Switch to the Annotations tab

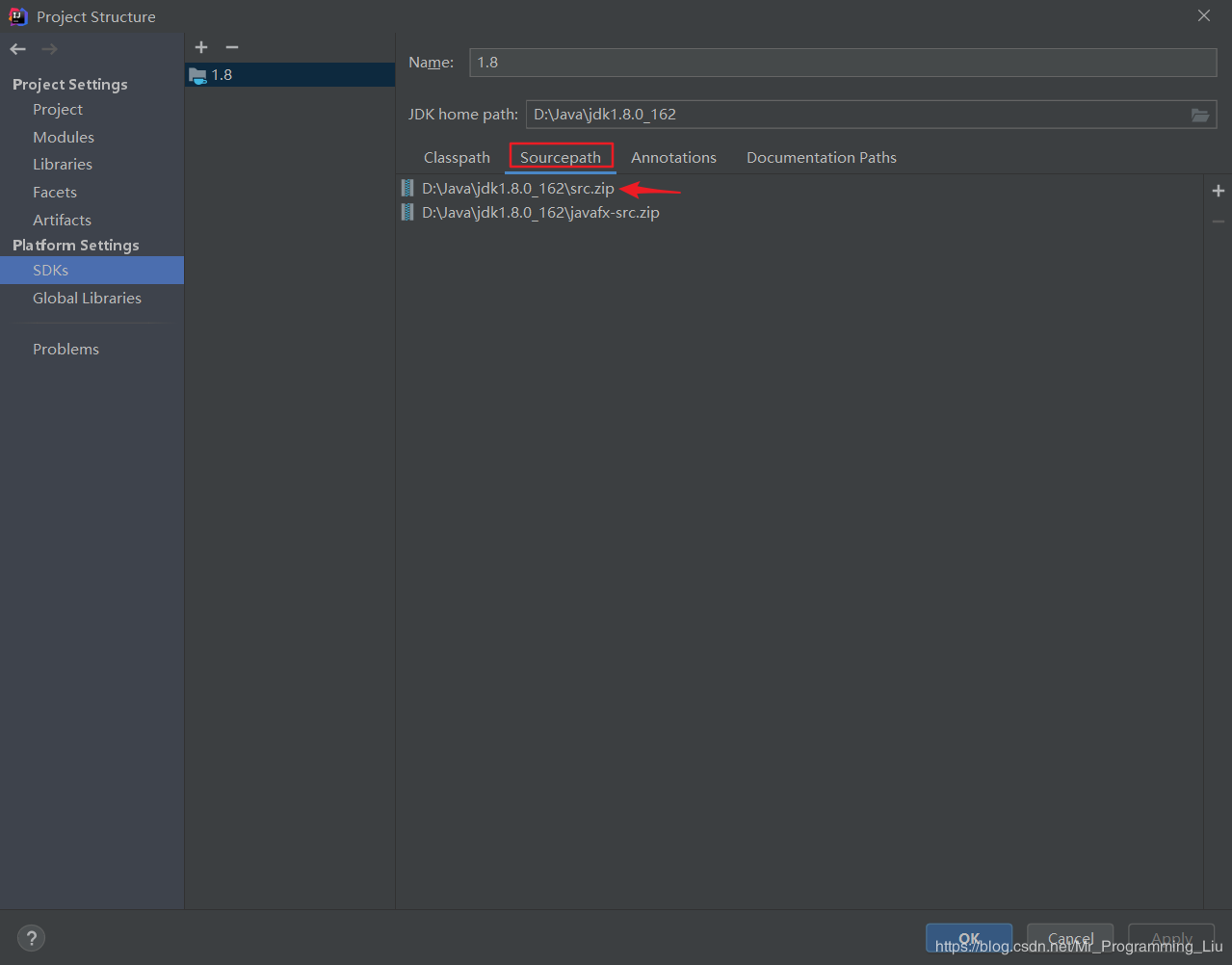pyautogui.click(x=673, y=158)
